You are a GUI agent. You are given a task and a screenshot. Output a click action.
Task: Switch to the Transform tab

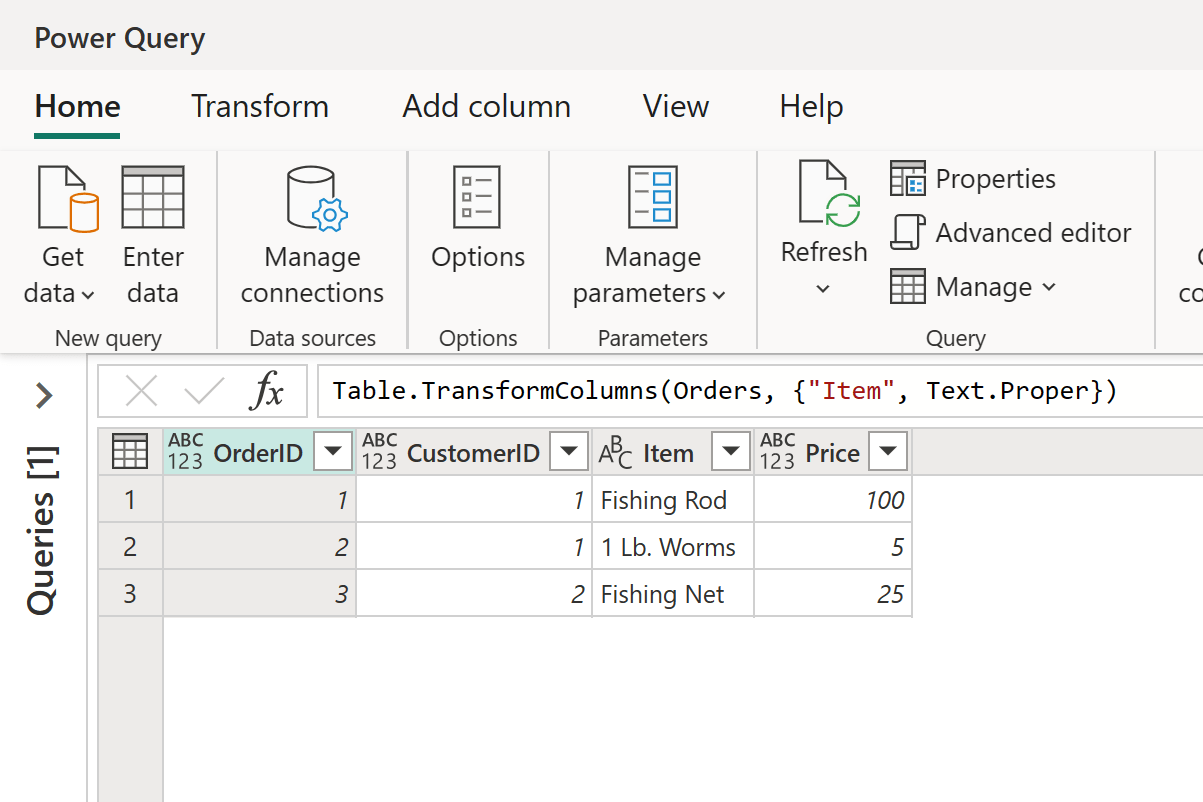tap(259, 106)
